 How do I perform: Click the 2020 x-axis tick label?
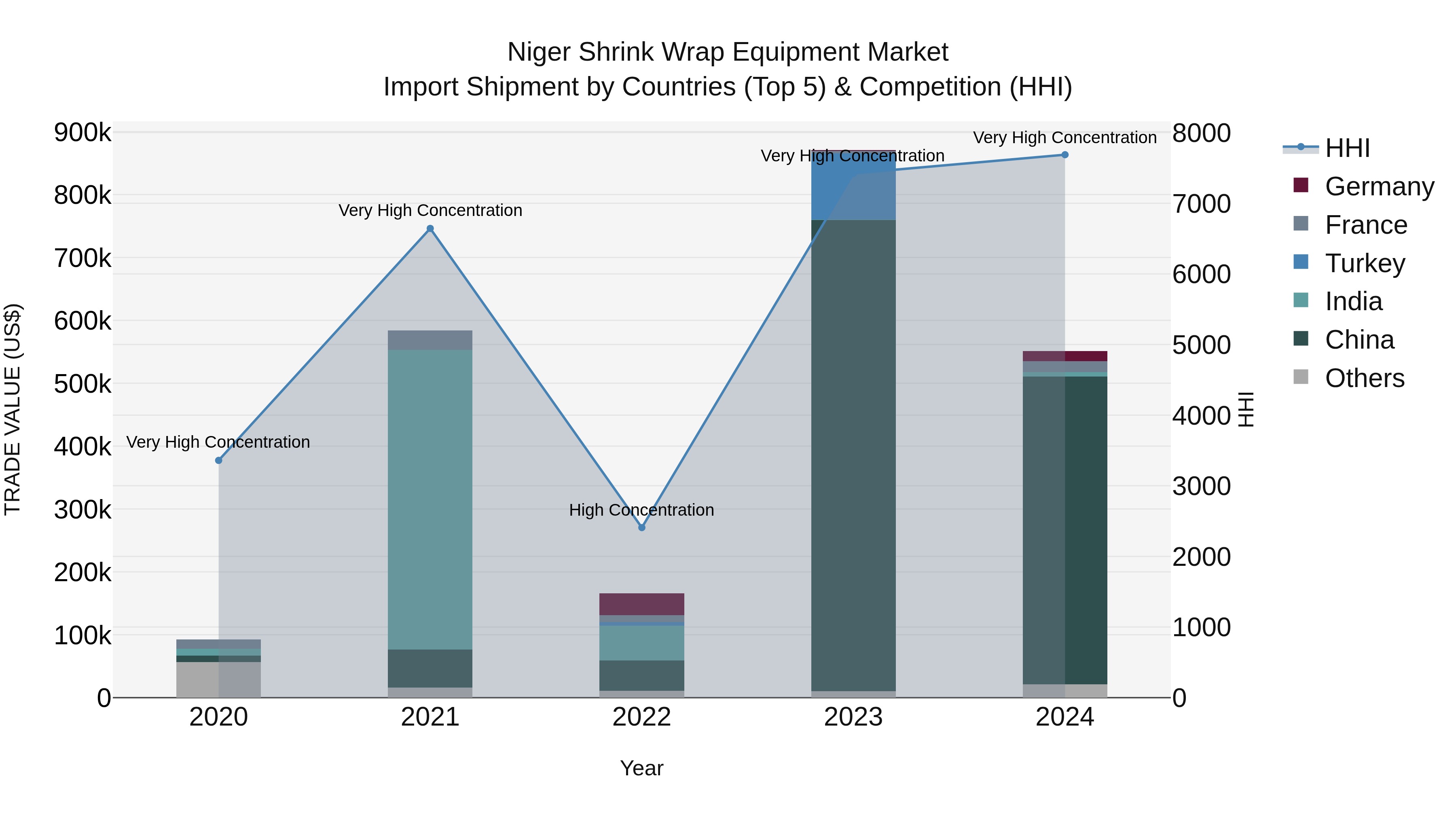(x=219, y=717)
